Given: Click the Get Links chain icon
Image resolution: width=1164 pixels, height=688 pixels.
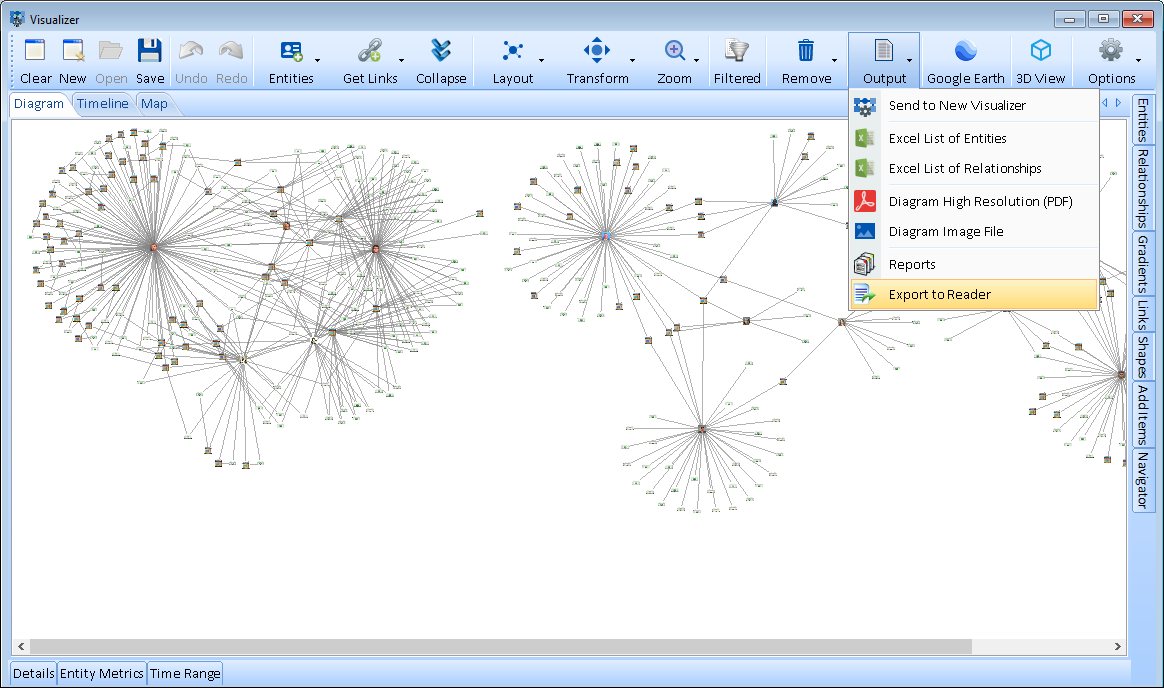Looking at the screenshot, I should [370, 50].
